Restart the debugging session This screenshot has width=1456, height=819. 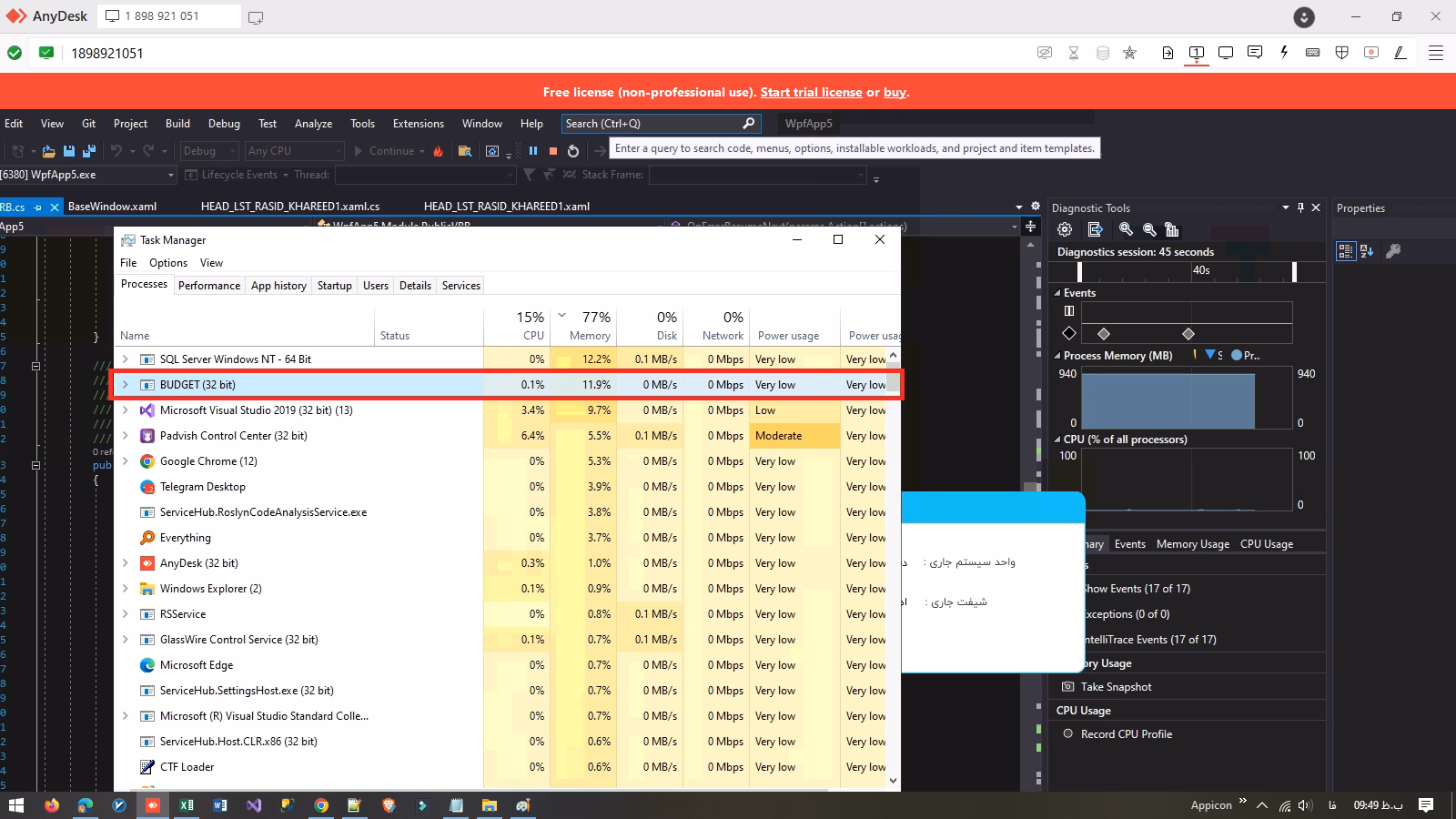tap(573, 151)
